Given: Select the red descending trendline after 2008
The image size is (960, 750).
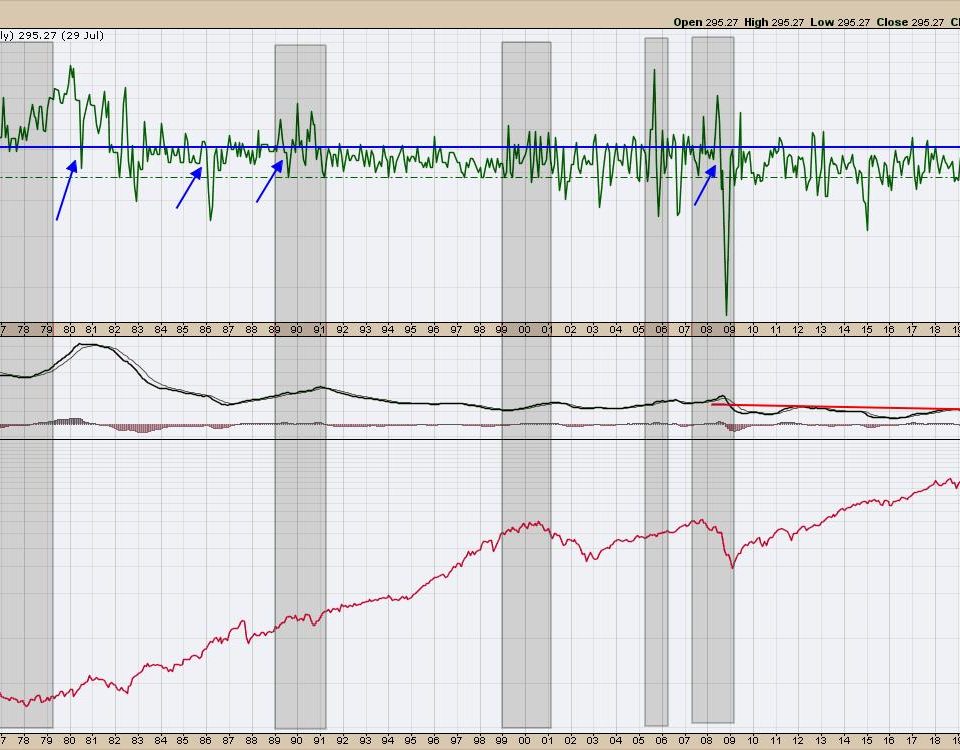Looking at the screenshot, I should [x=835, y=407].
